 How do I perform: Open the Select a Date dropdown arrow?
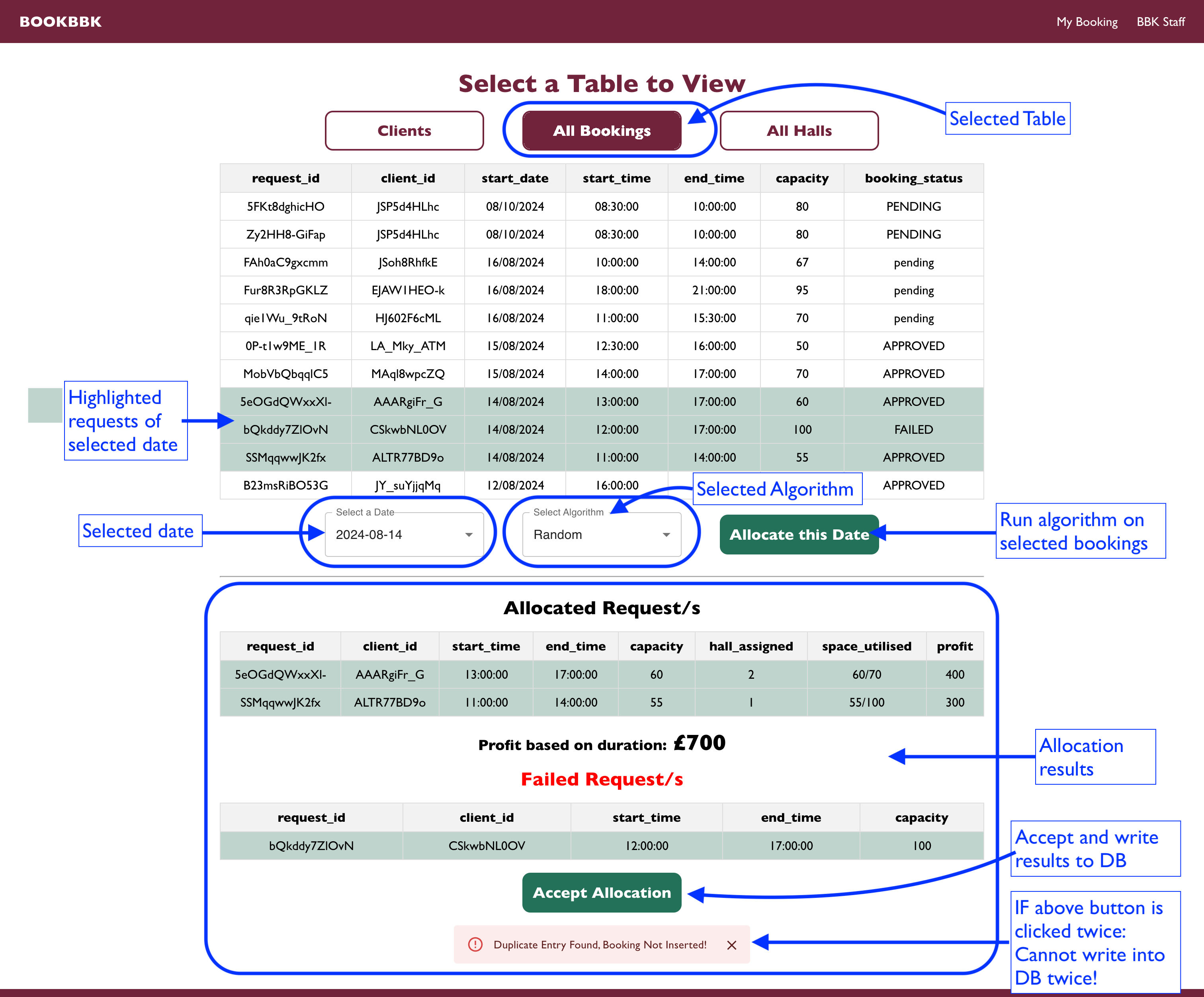pyautogui.click(x=468, y=535)
